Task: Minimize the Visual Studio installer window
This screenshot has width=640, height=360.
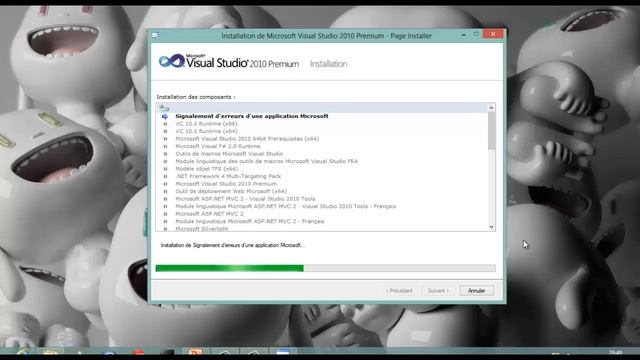Action: (464, 35)
